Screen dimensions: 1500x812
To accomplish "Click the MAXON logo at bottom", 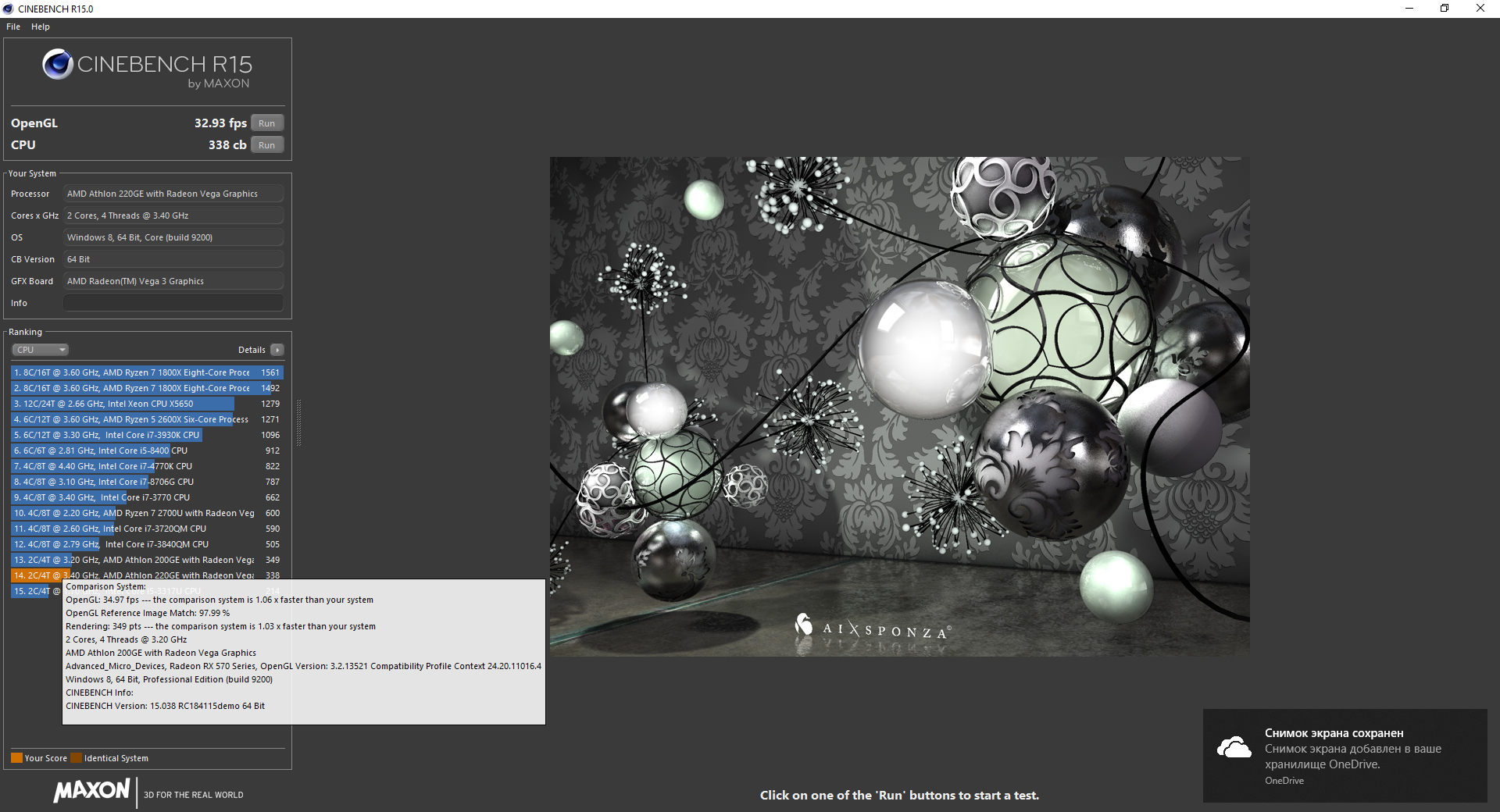I will click(x=91, y=790).
